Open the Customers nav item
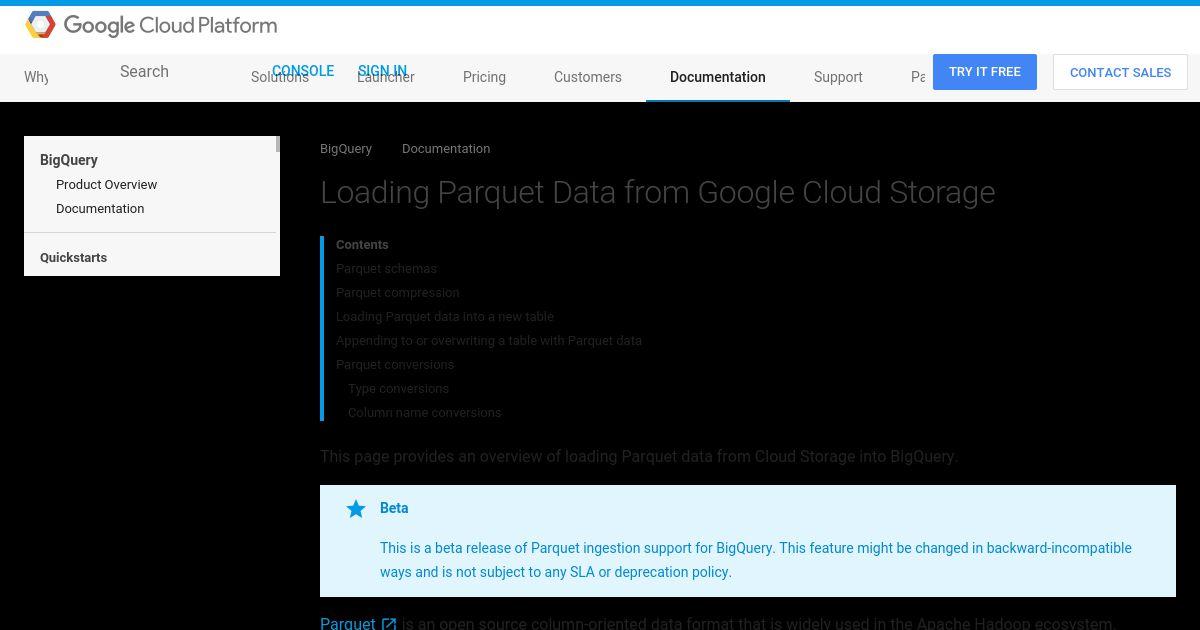The width and height of the screenshot is (1200, 630). click(x=588, y=77)
